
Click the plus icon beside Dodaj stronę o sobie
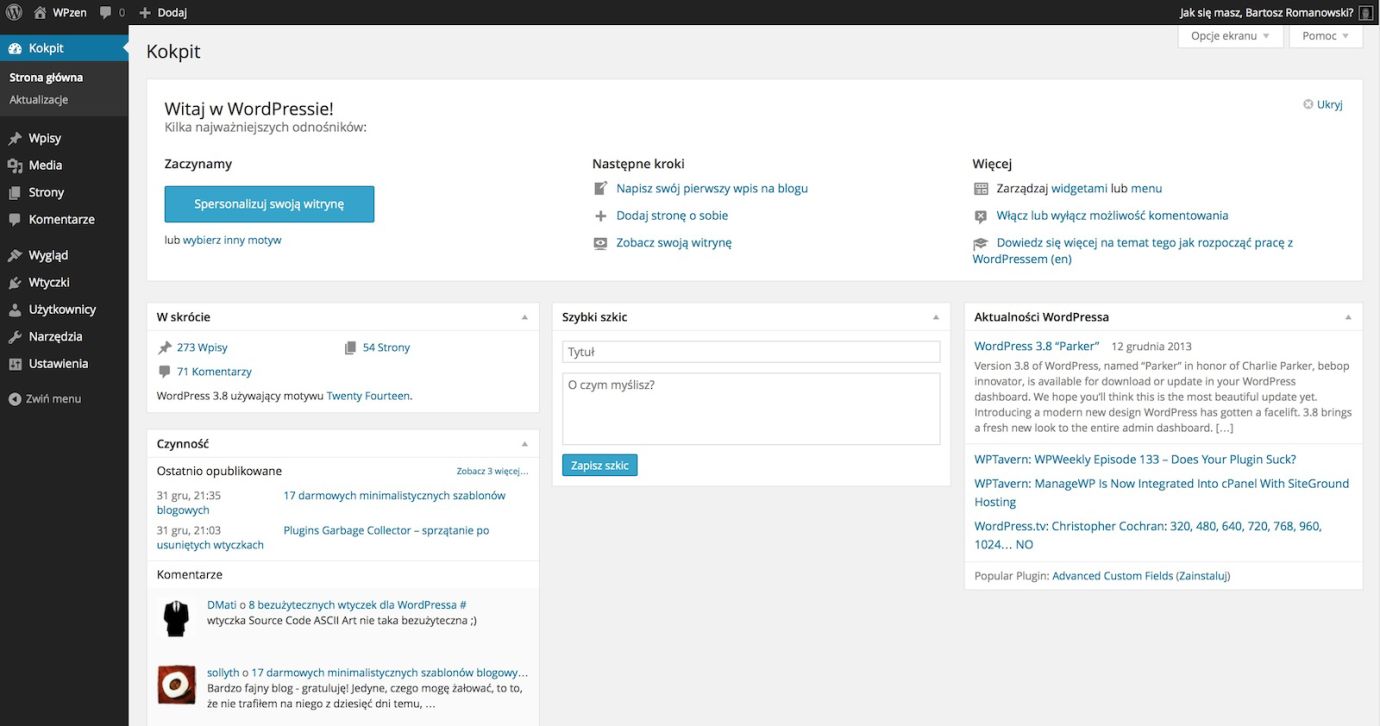coord(600,215)
